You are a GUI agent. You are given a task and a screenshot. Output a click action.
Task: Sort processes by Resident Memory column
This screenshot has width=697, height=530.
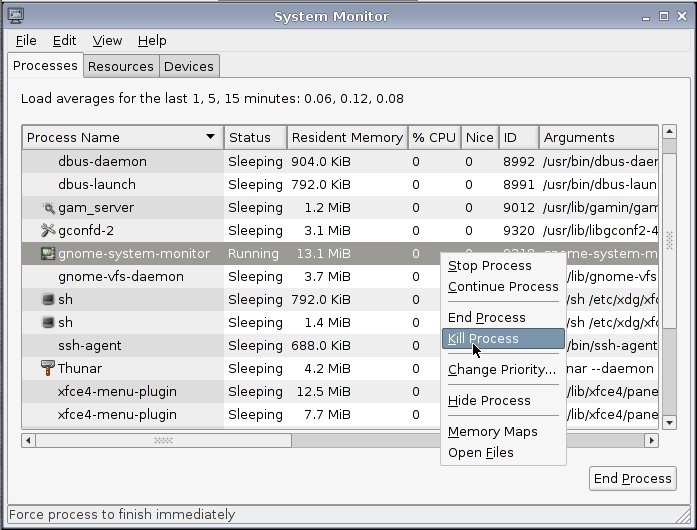347,137
